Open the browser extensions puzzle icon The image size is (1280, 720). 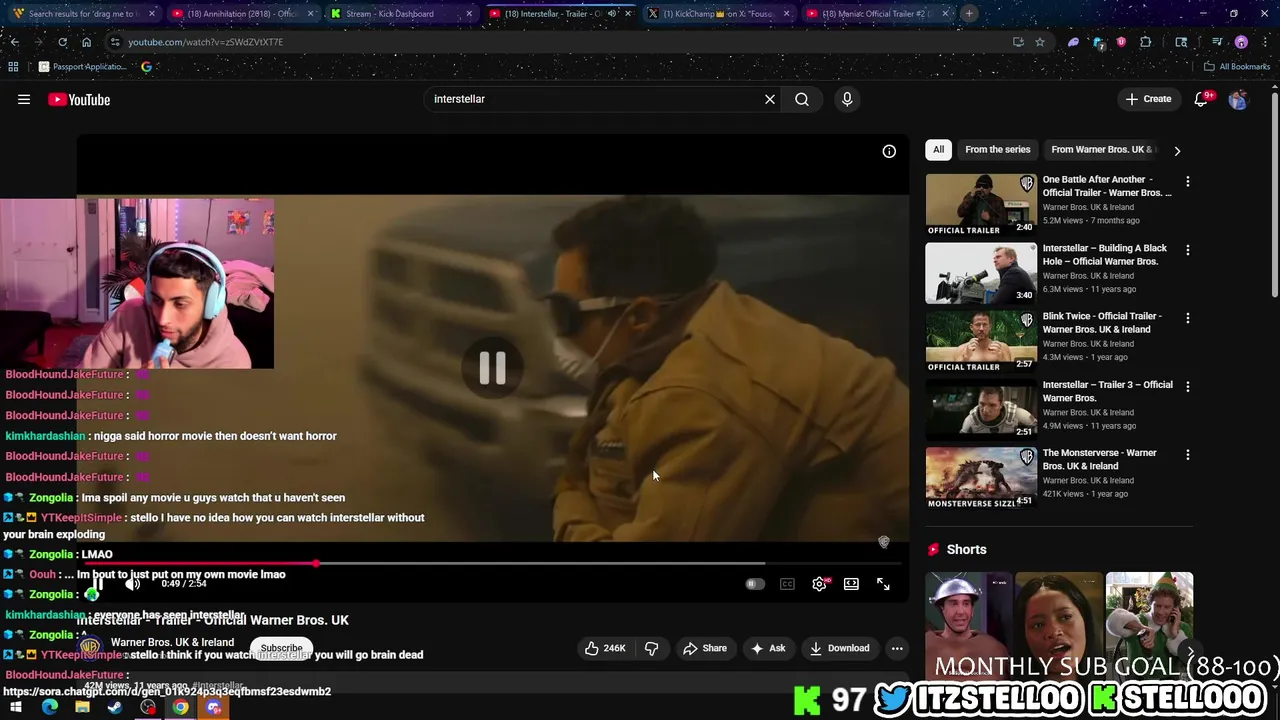click(x=1146, y=42)
